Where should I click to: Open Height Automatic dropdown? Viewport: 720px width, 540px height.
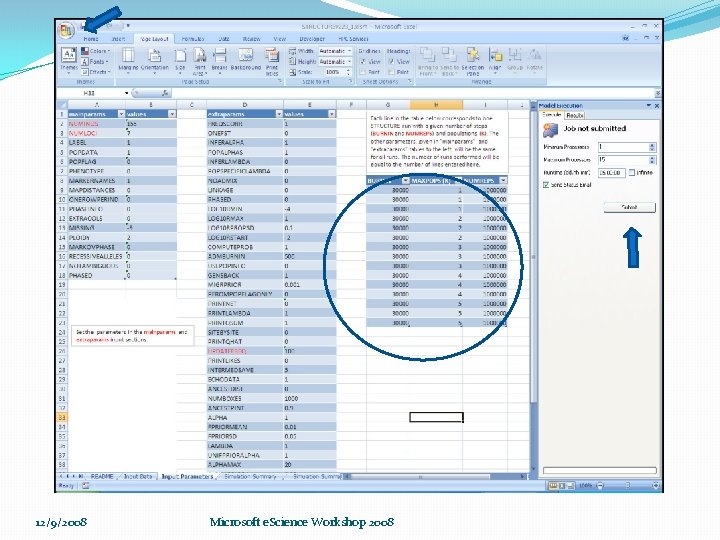pyautogui.click(x=349, y=62)
